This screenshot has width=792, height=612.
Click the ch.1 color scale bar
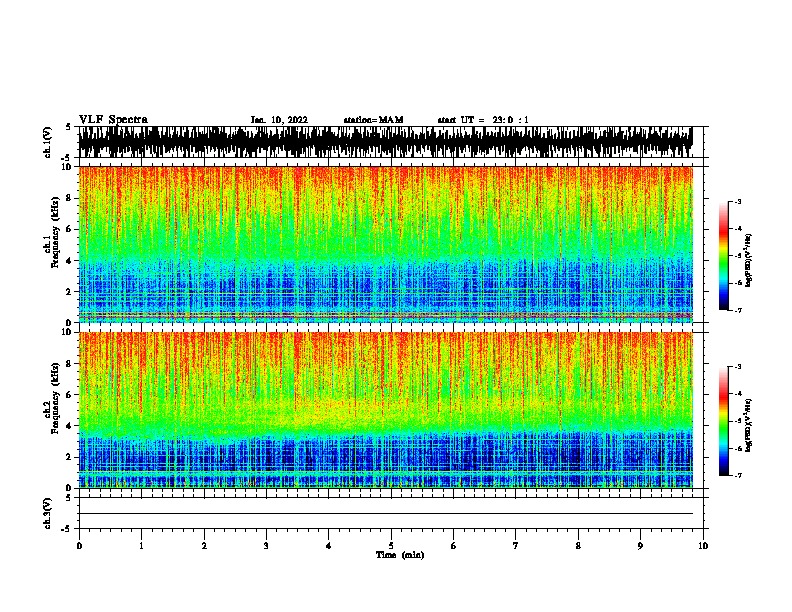(723, 256)
